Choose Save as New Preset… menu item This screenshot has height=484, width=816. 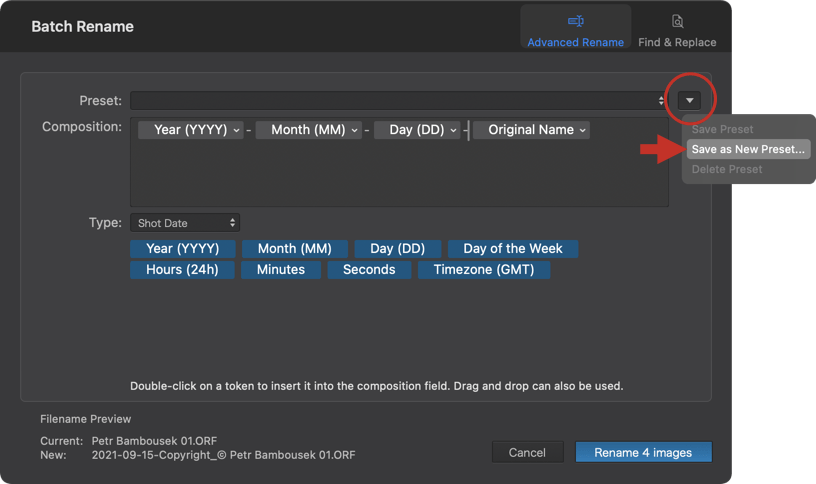(748, 149)
